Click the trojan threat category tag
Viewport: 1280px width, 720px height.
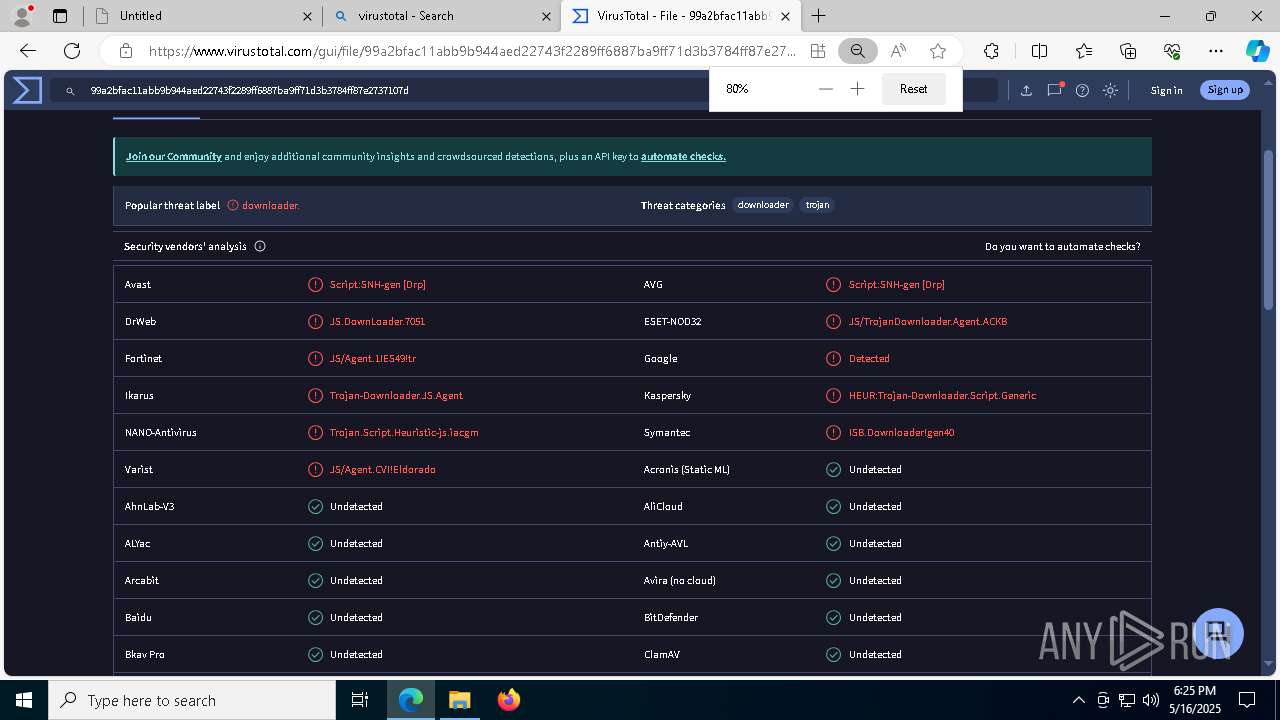pyautogui.click(x=817, y=205)
